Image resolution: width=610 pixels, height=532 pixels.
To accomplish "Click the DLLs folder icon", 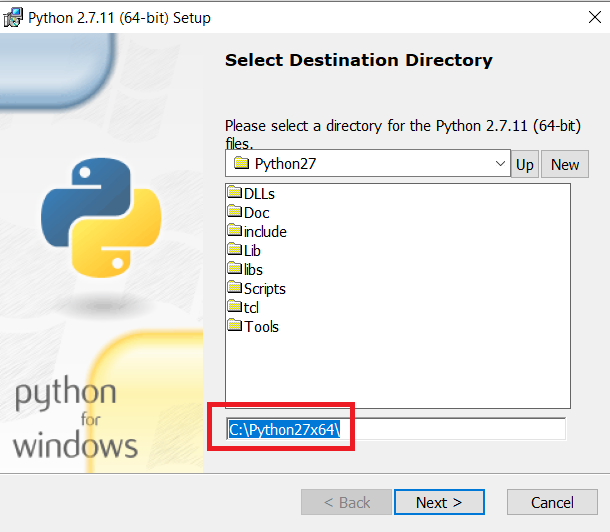I will point(235,192).
